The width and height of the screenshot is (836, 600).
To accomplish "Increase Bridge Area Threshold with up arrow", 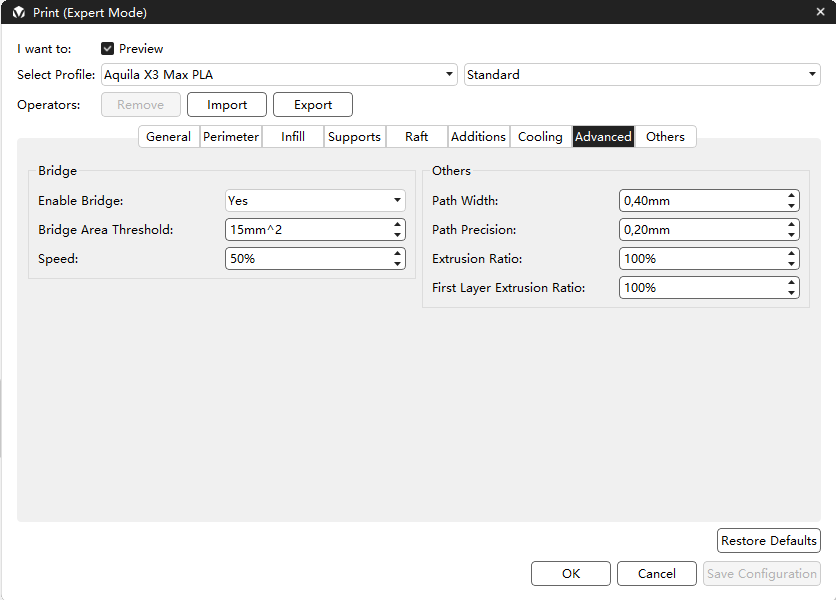I will point(397,224).
